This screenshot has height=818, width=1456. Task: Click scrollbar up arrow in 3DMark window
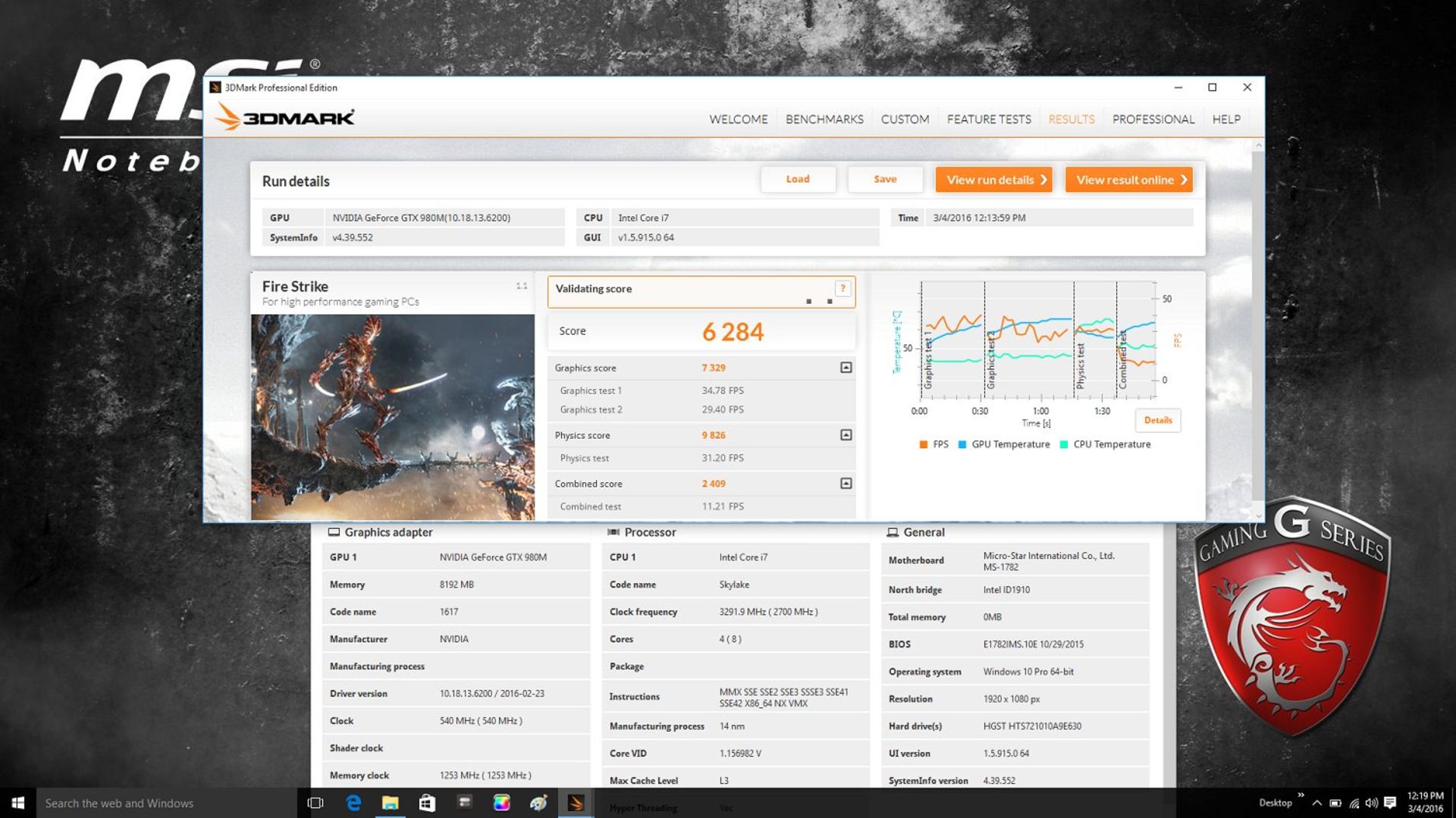1259,145
